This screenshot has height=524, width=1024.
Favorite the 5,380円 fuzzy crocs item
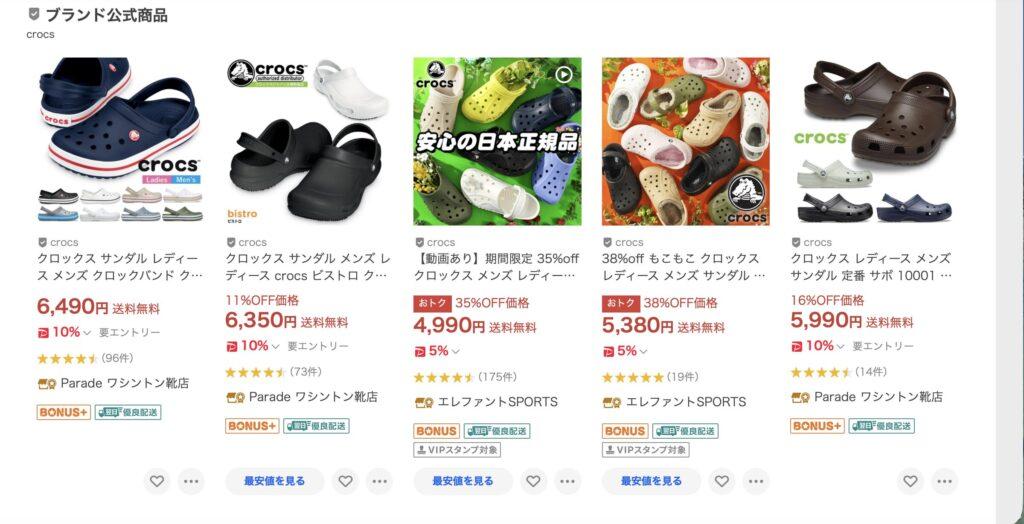722,482
